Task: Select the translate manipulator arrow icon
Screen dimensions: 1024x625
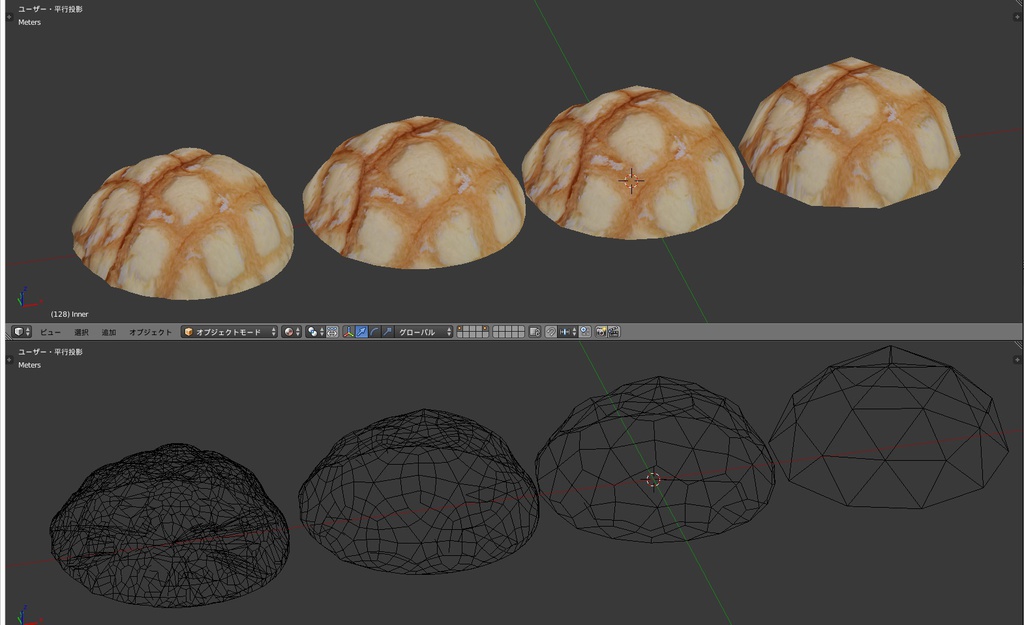Action: click(361, 332)
